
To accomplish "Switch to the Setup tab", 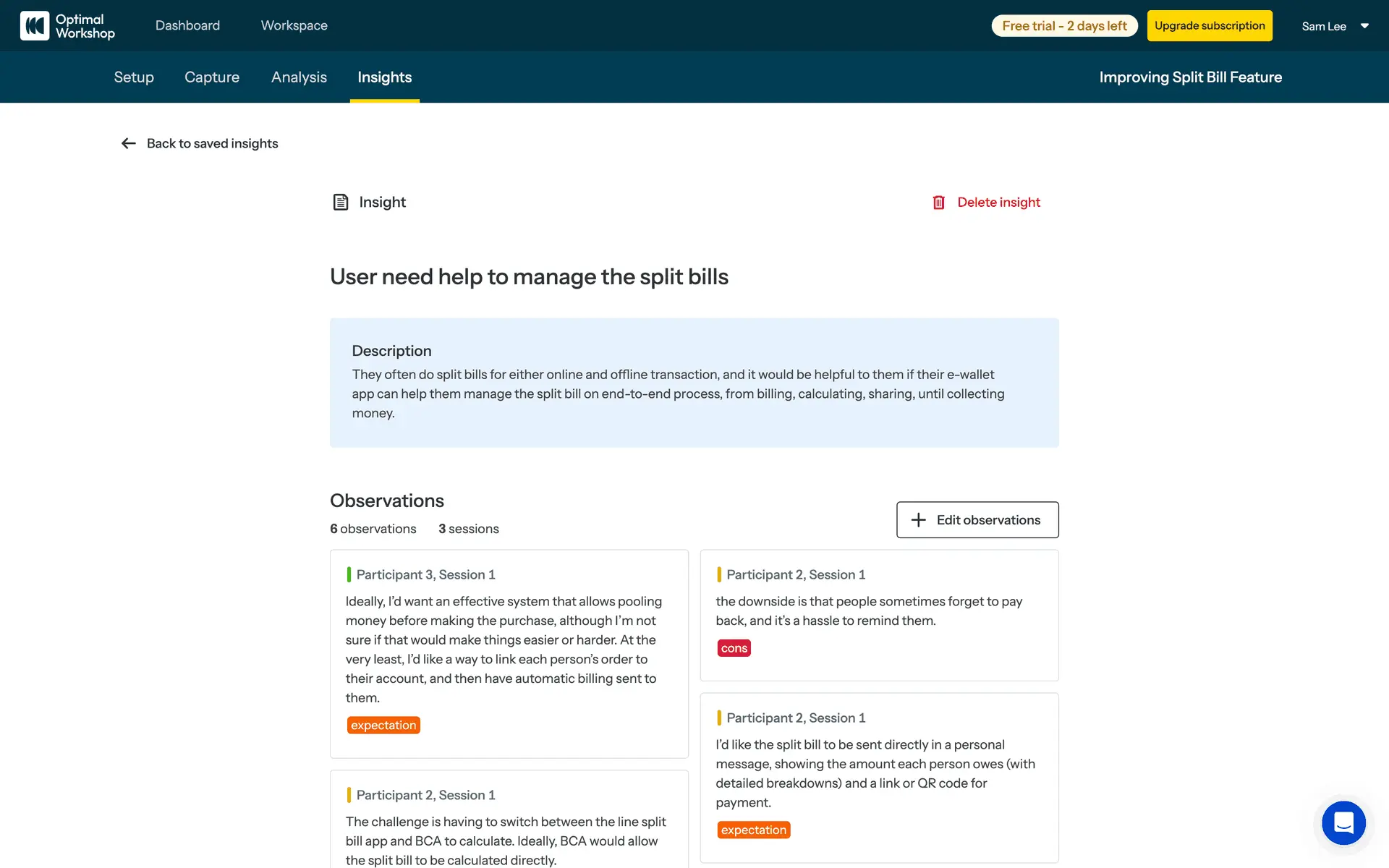I will click(134, 77).
